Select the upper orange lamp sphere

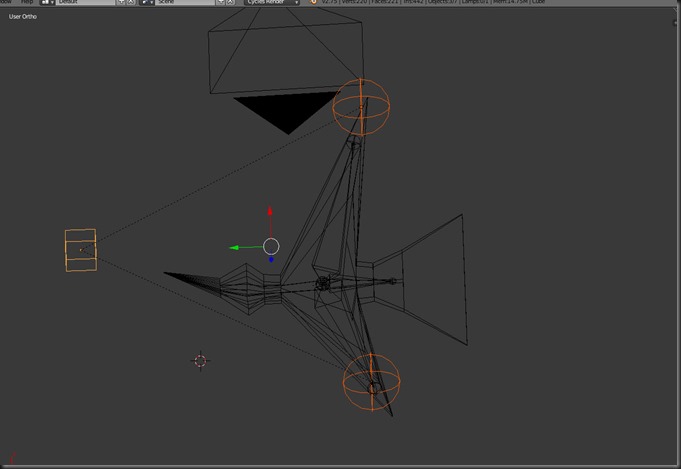[361, 107]
